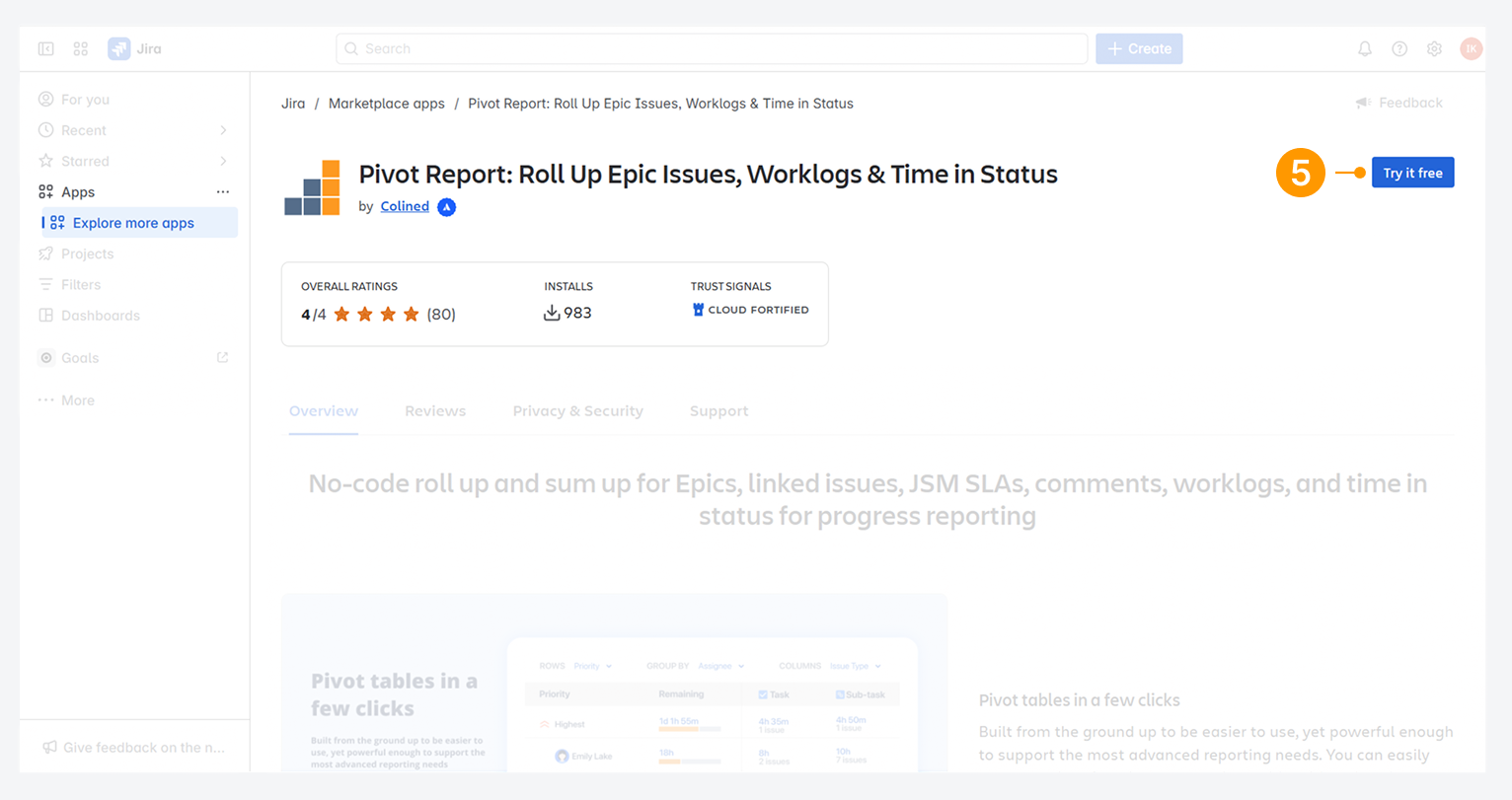
Task: Click the Pivot Report app logo
Action: tap(312, 187)
